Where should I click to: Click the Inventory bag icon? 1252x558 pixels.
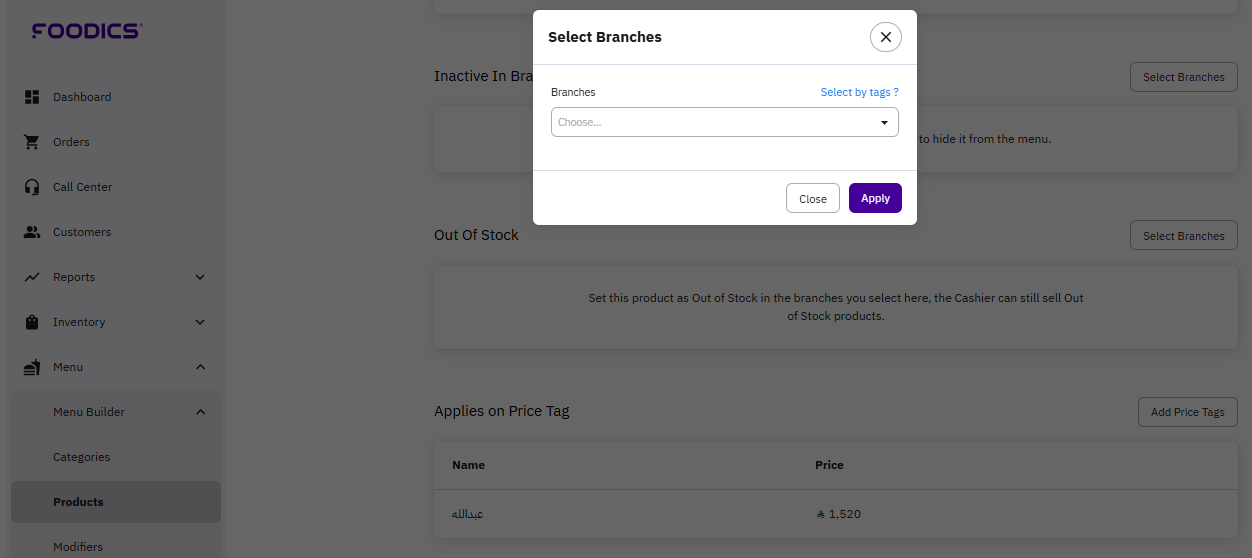[x=32, y=322]
